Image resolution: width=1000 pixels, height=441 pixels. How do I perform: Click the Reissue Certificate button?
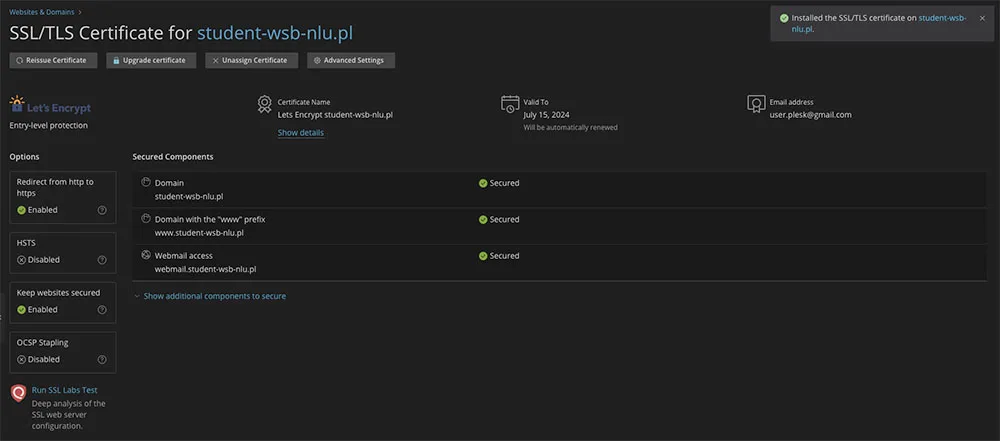[53, 60]
